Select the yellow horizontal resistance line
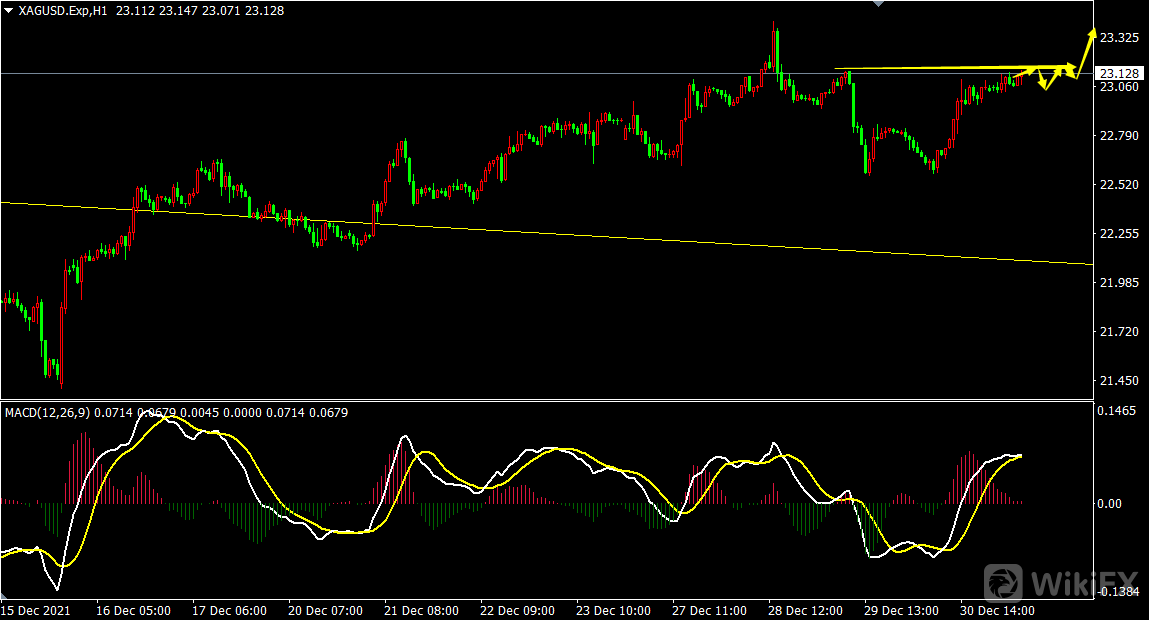This screenshot has width=1149, height=620. (940, 69)
